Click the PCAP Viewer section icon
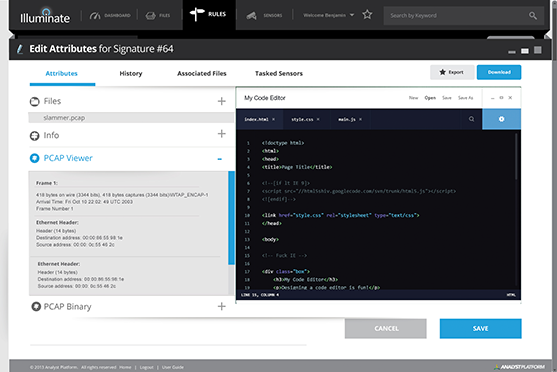Viewport: 557px width, 372px height. click(x=34, y=158)
